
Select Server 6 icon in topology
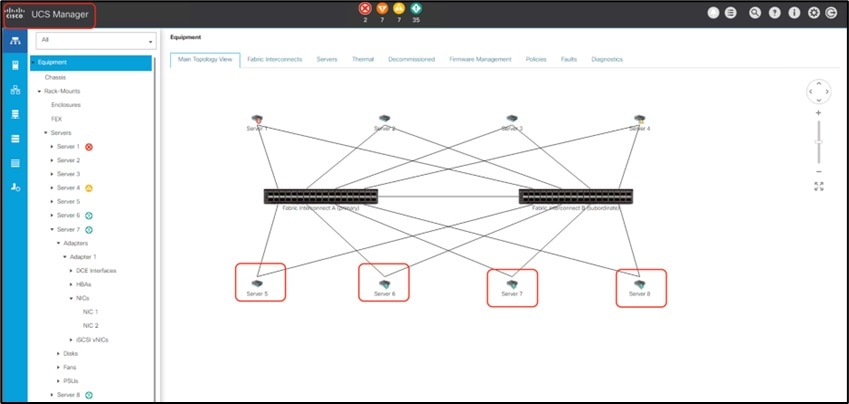384,284
